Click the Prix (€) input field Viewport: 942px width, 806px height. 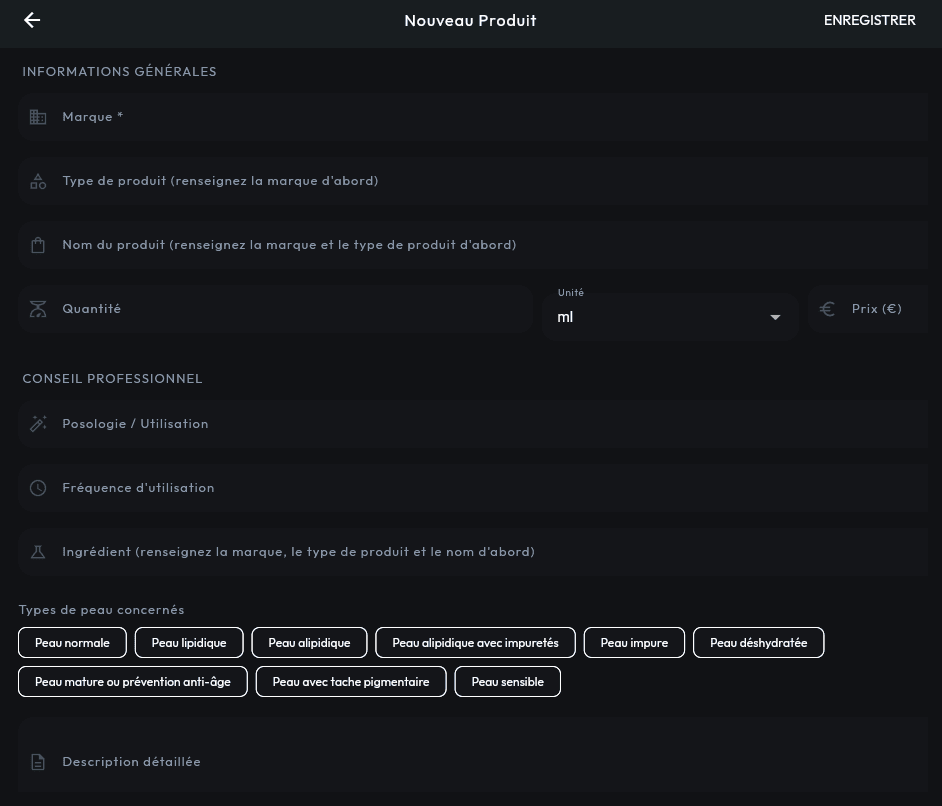point(868,309)
